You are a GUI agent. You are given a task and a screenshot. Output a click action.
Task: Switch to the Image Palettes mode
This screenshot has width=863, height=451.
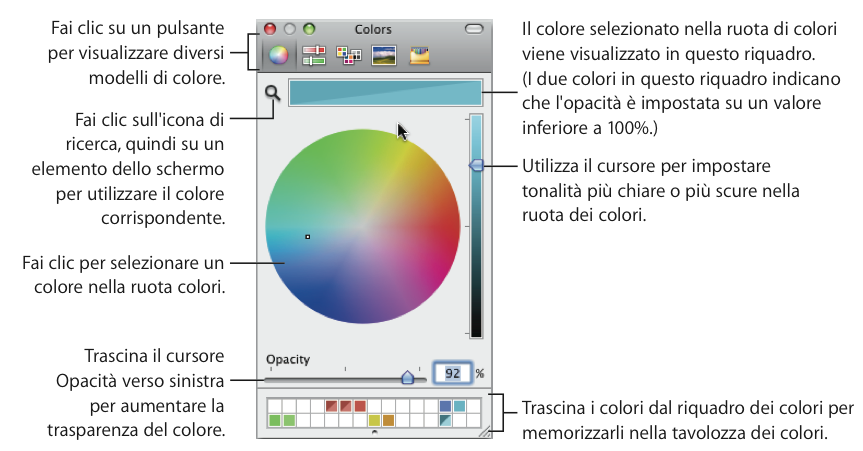coord(384,57)
